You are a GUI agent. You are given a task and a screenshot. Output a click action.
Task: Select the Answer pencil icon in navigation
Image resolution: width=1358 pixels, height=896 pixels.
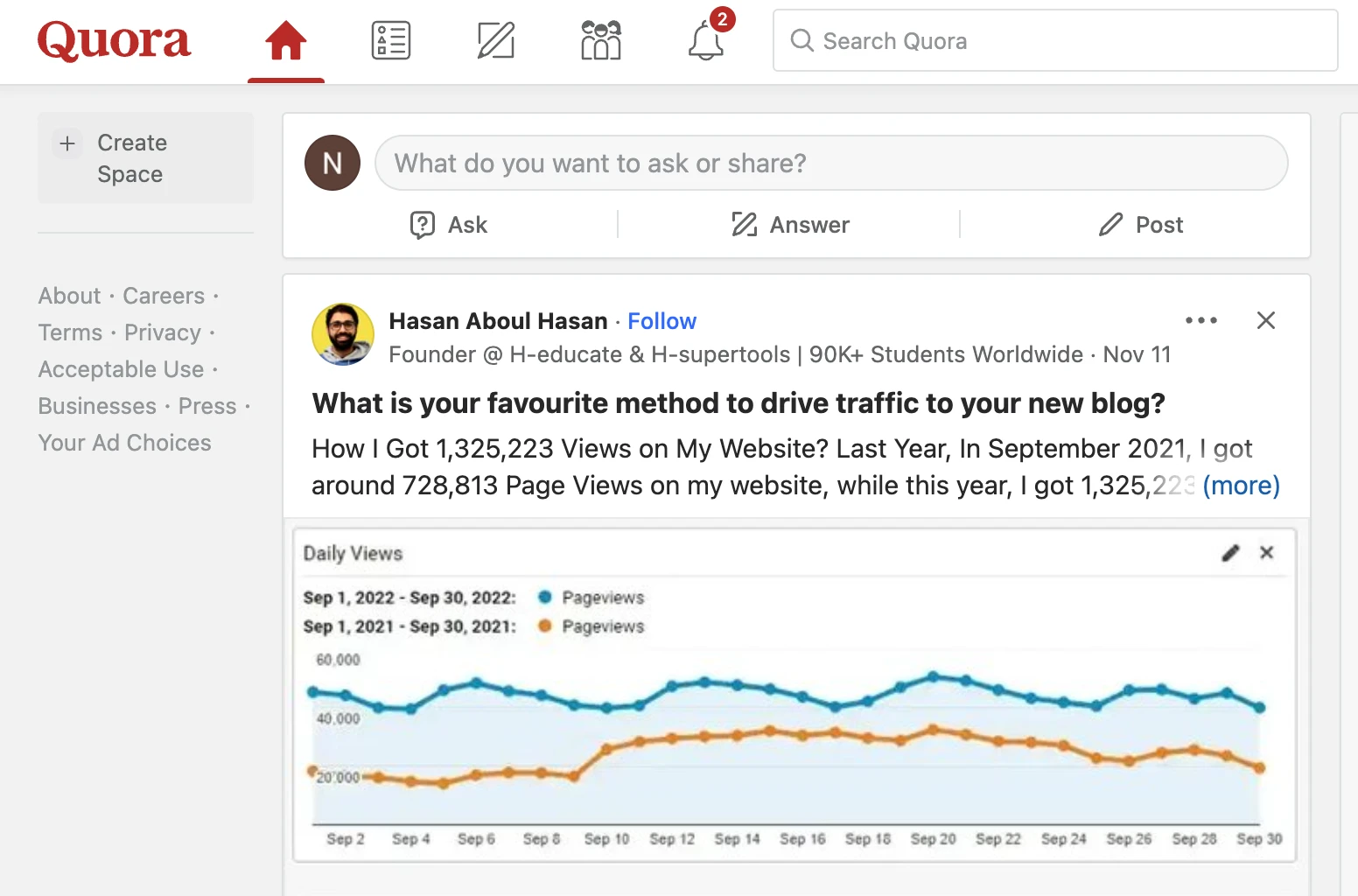point(495,39)
